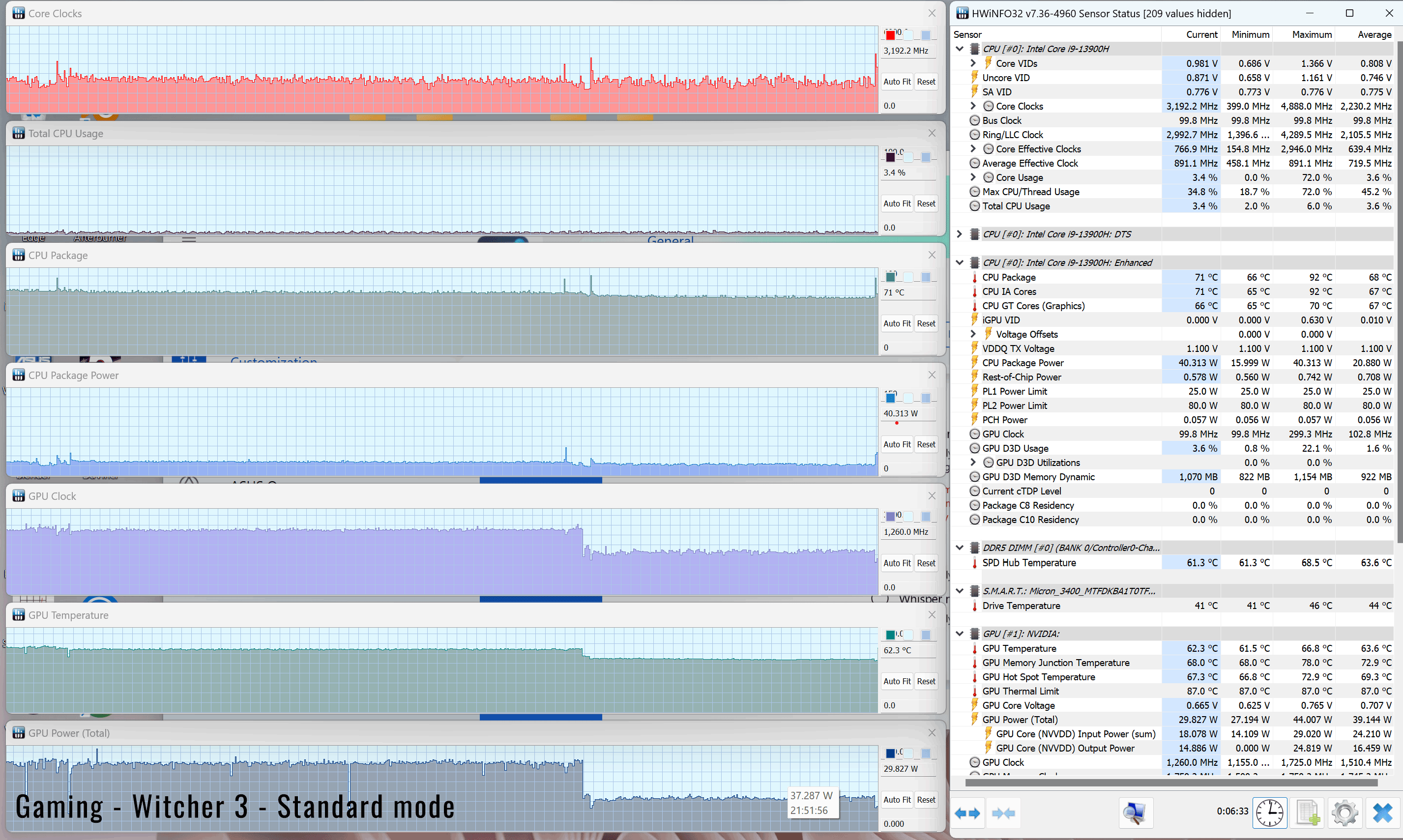Expand the CPU DTS sensor group
The height and width of the screenshot is (840, 1403).
960,234
